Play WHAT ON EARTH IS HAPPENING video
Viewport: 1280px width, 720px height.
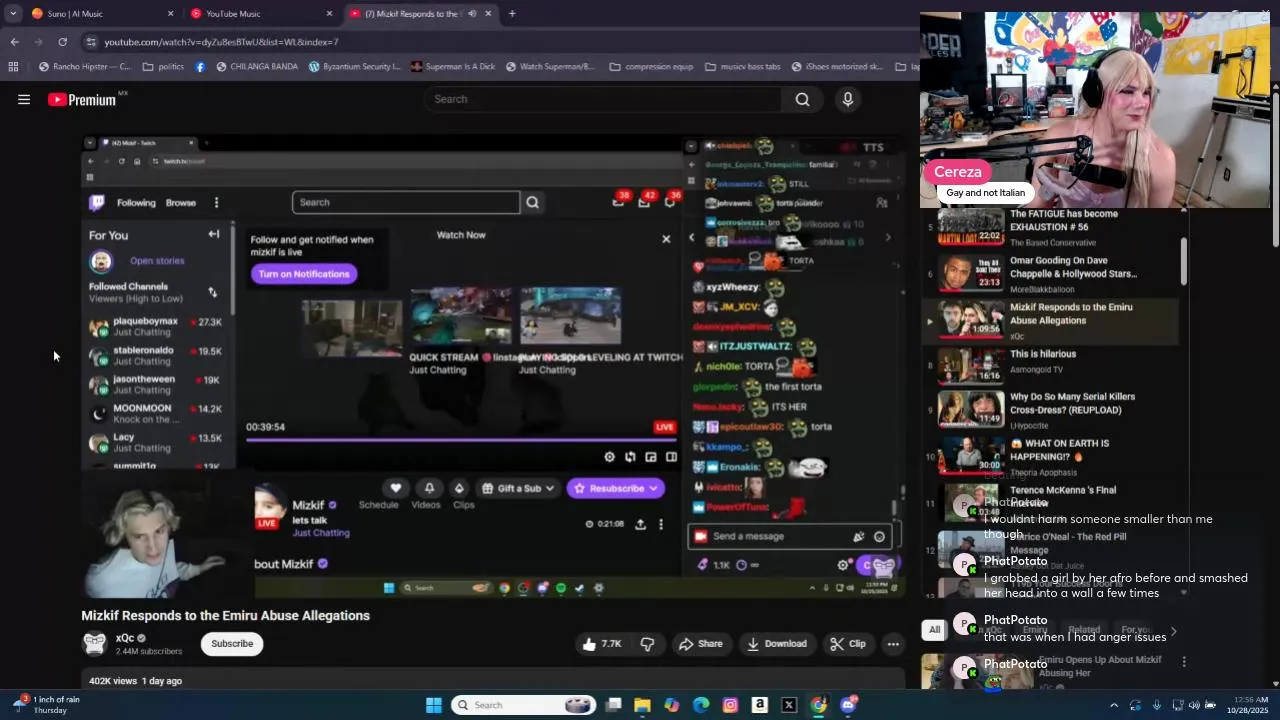point(1050,457)
